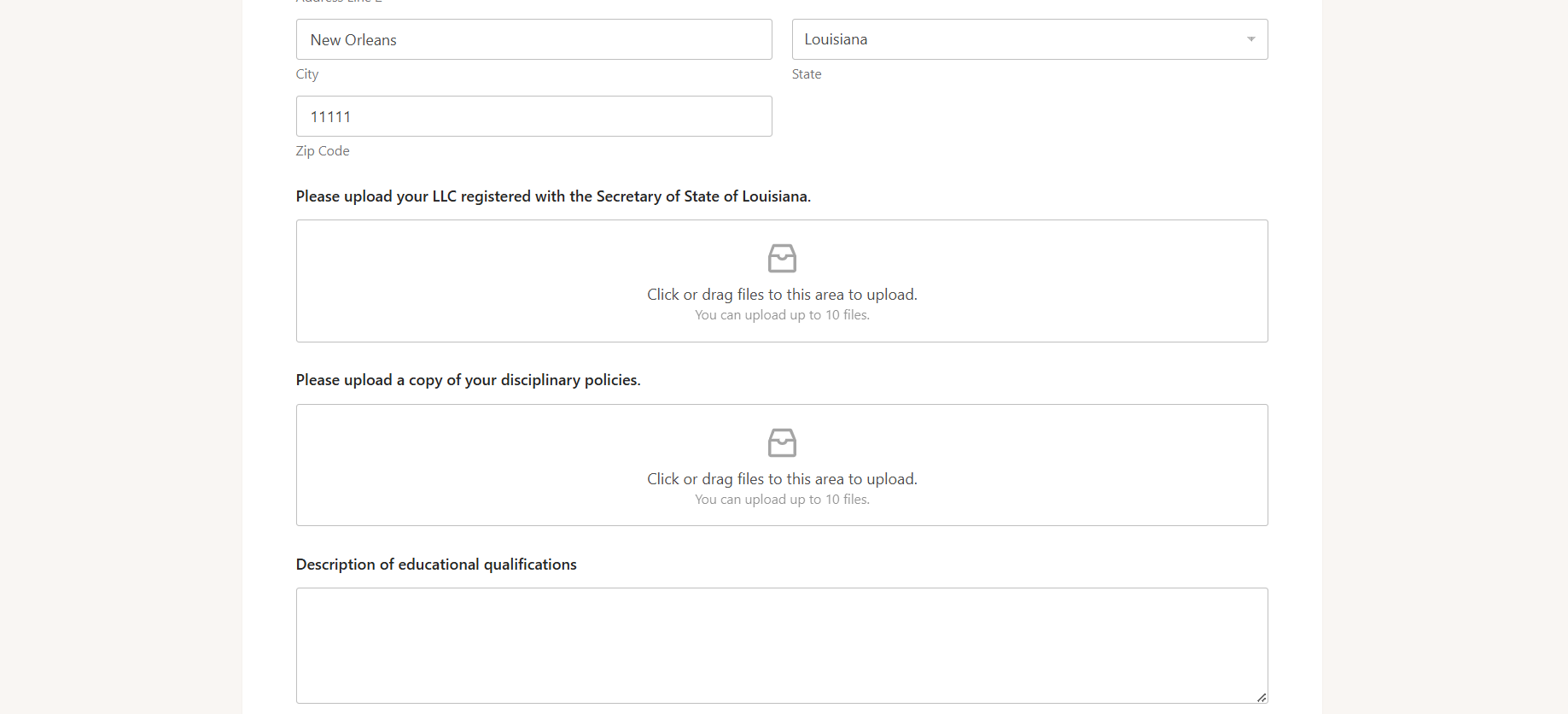Click the City field containing New Orleans

click(533, 39)
